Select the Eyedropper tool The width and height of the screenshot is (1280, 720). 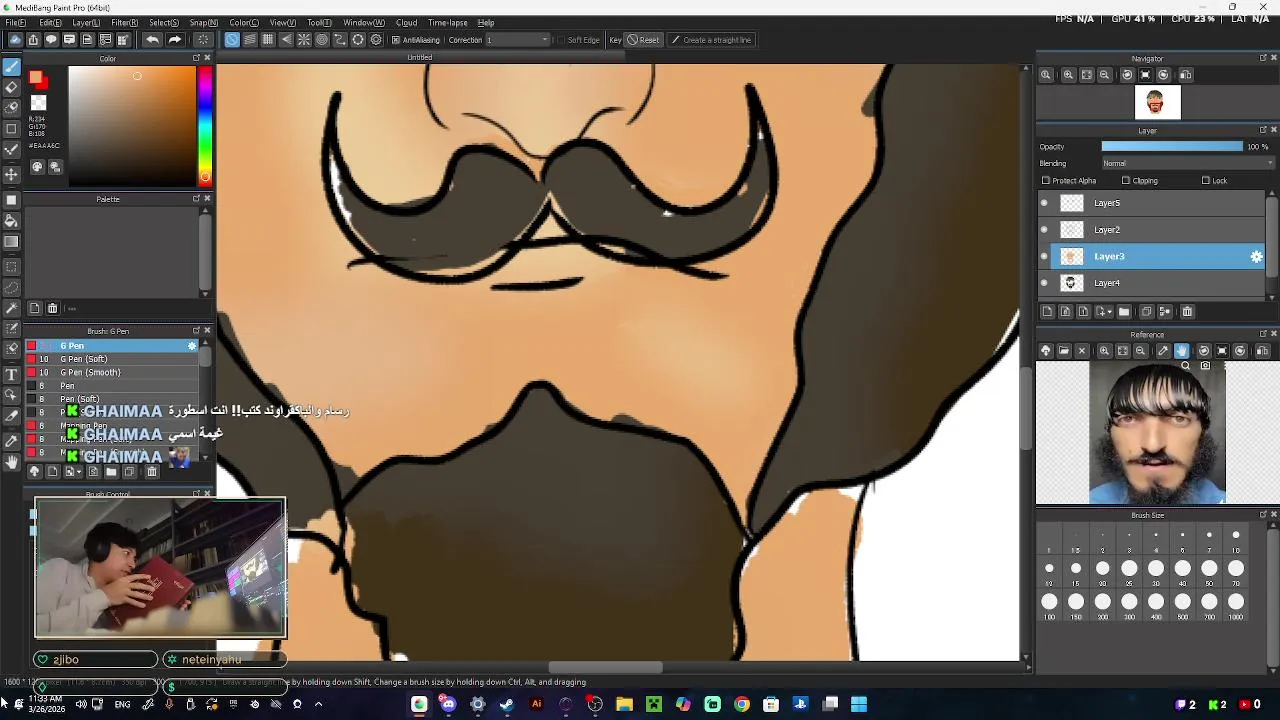click(x=12, y=440)
